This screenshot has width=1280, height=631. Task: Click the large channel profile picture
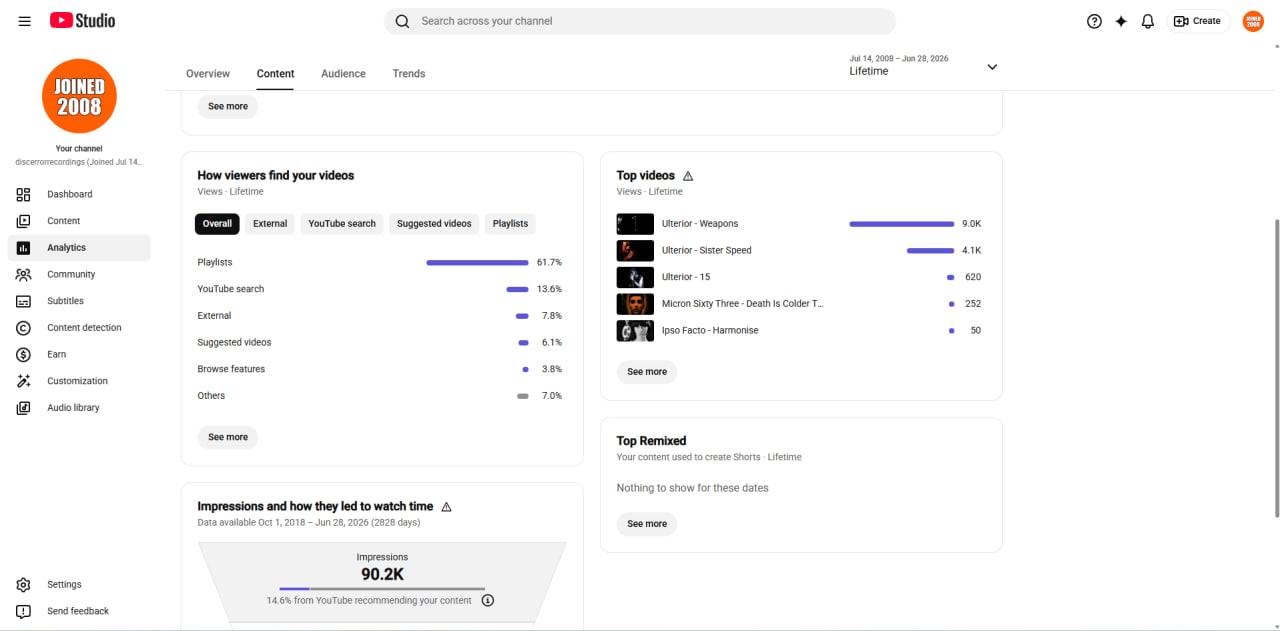[79, 96]
